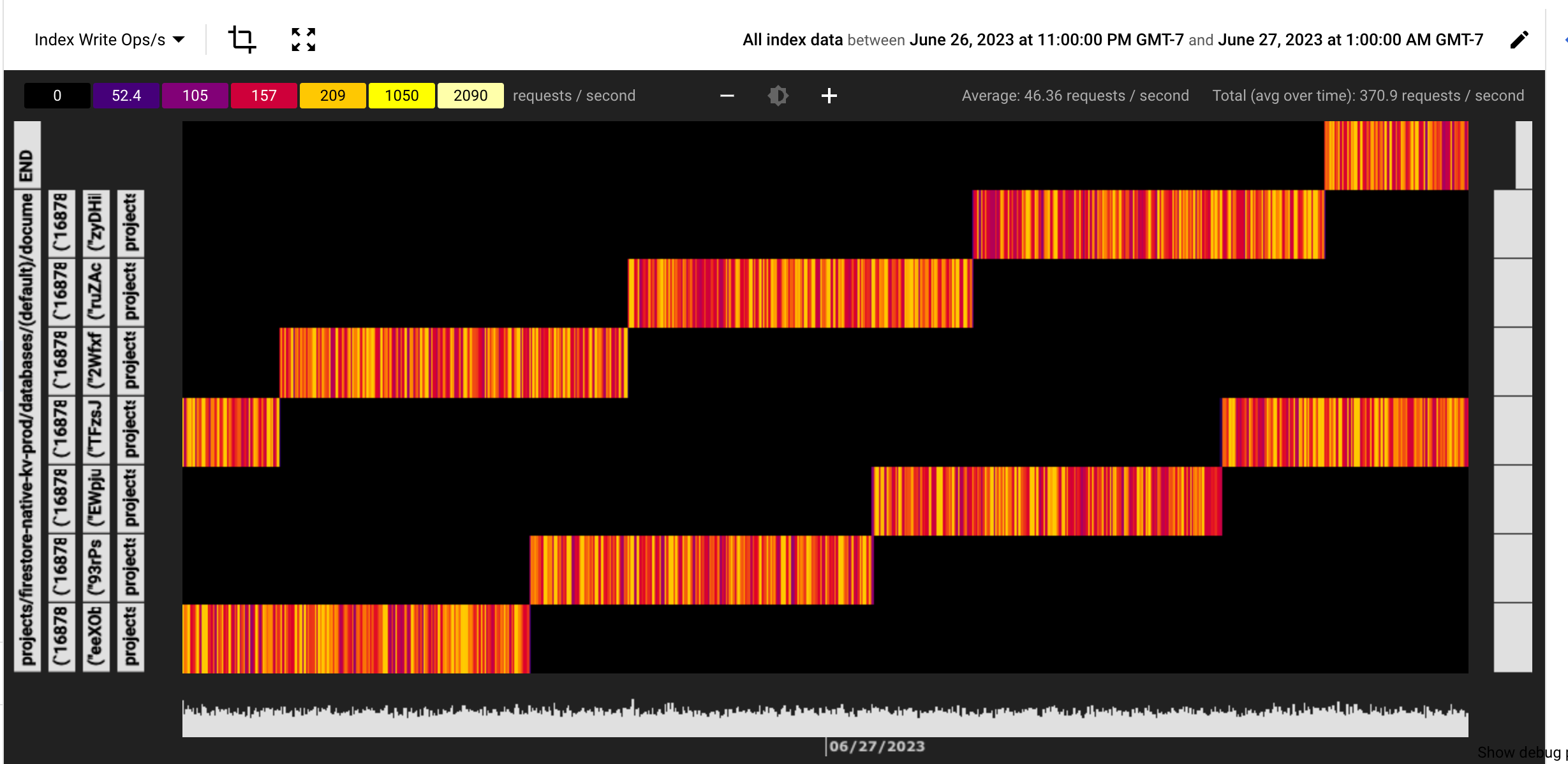This screenshot has width=1568, height=764.
Task: Click the crop/trim icon
Action: [x=240, y=39]
